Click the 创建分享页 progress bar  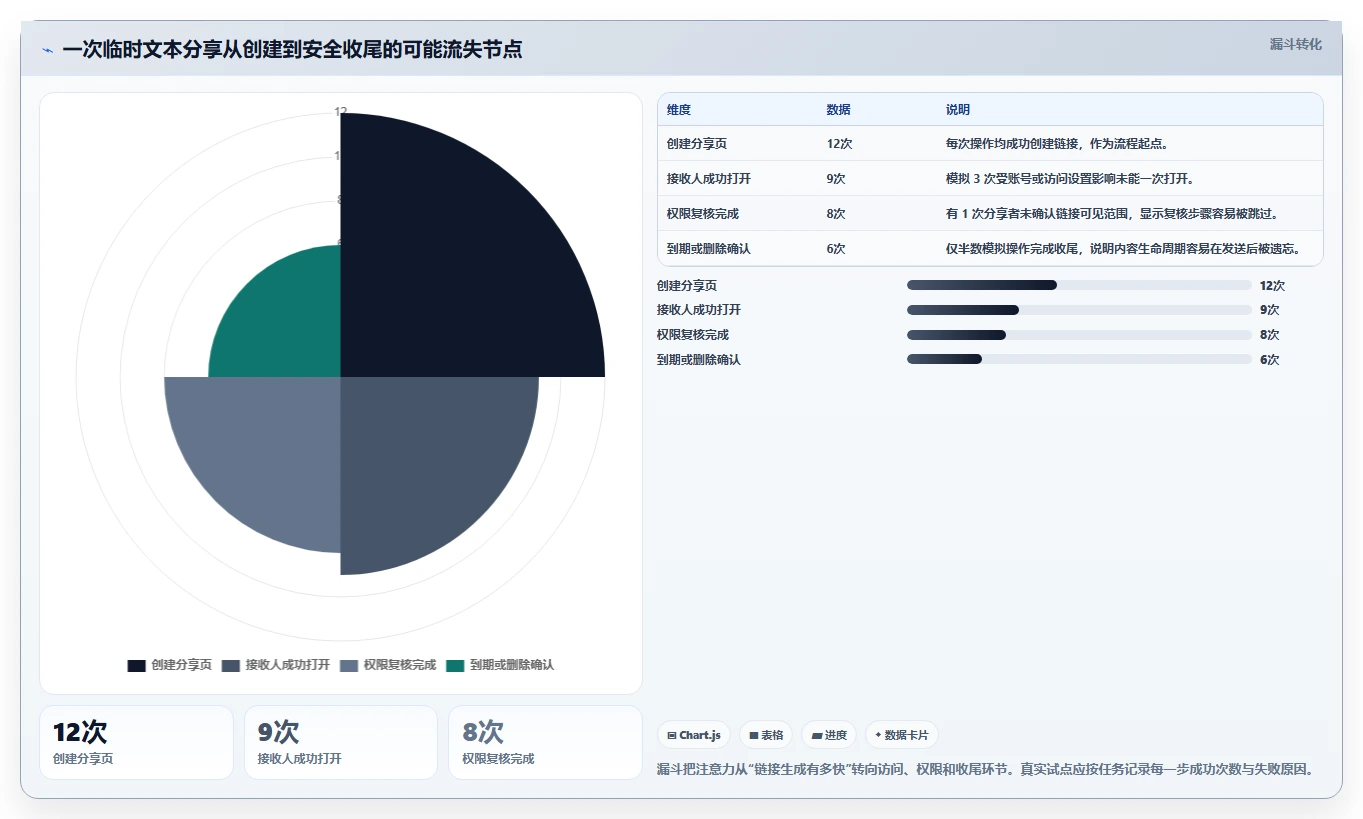point(1079,285)
